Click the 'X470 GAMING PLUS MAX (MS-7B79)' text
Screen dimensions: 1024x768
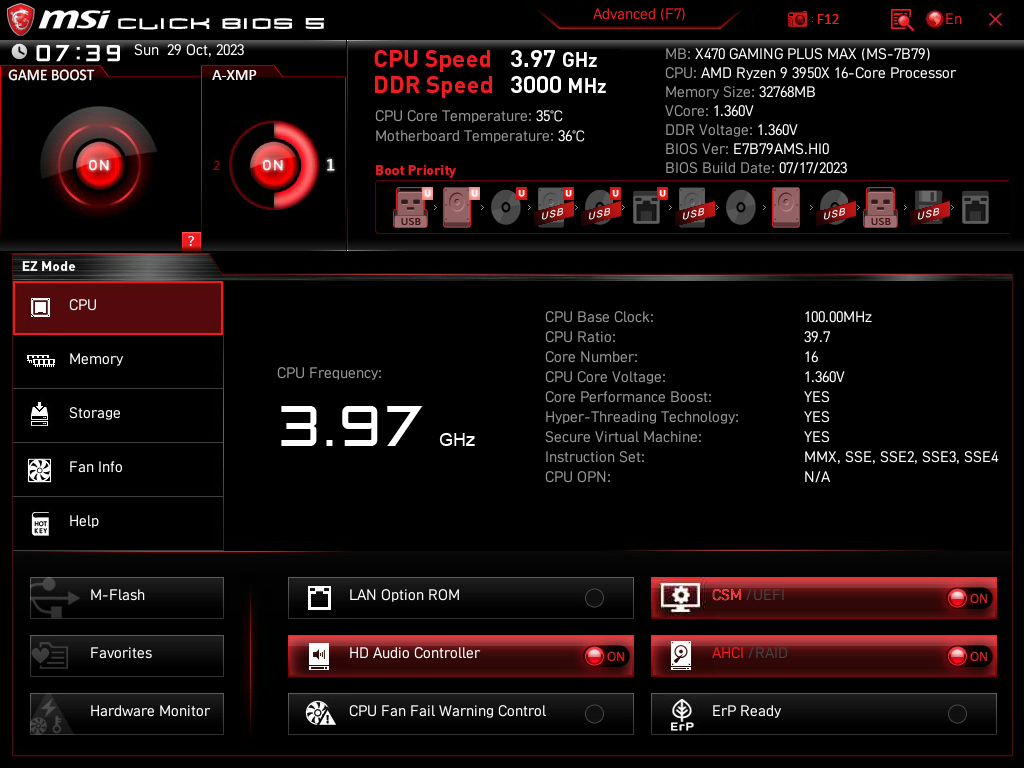[x=812, y=54]
